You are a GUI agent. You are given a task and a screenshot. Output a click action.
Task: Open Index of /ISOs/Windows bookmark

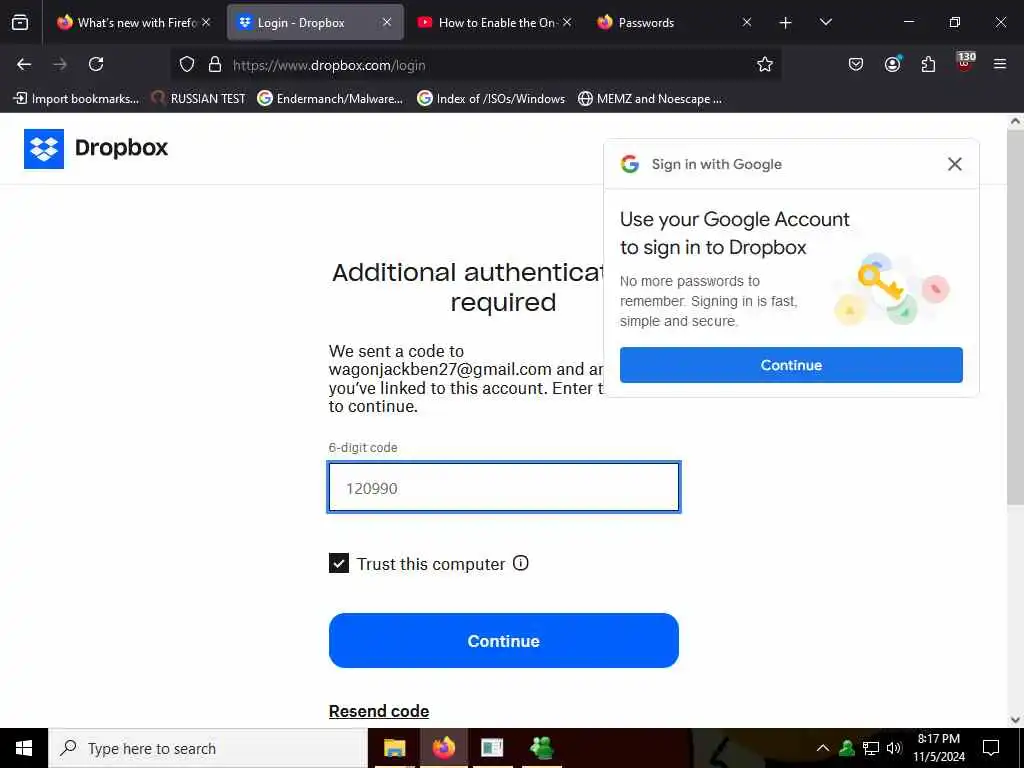(x=491, y=99)
